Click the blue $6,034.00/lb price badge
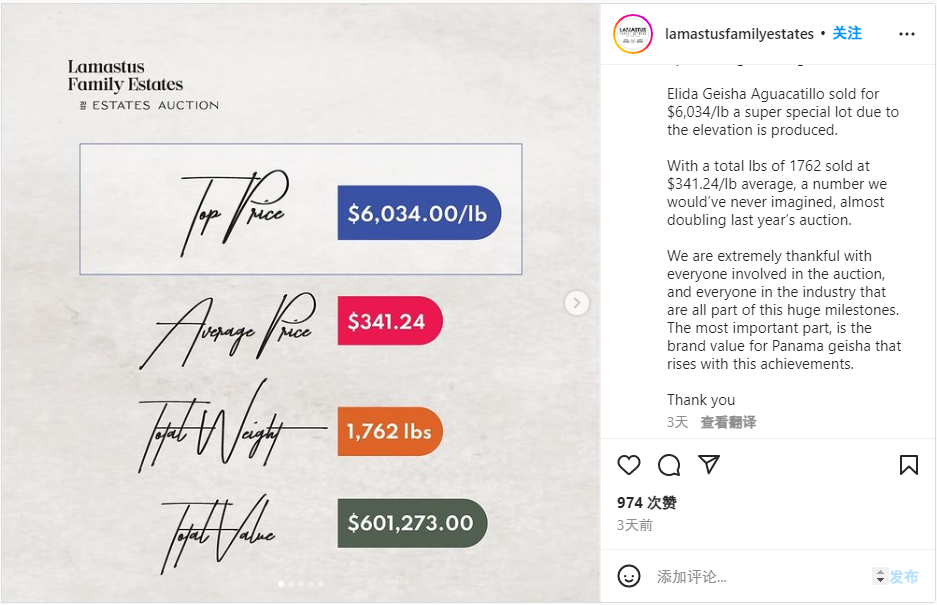This screenshot has height=605, width=937. click(x=419, y=213)
